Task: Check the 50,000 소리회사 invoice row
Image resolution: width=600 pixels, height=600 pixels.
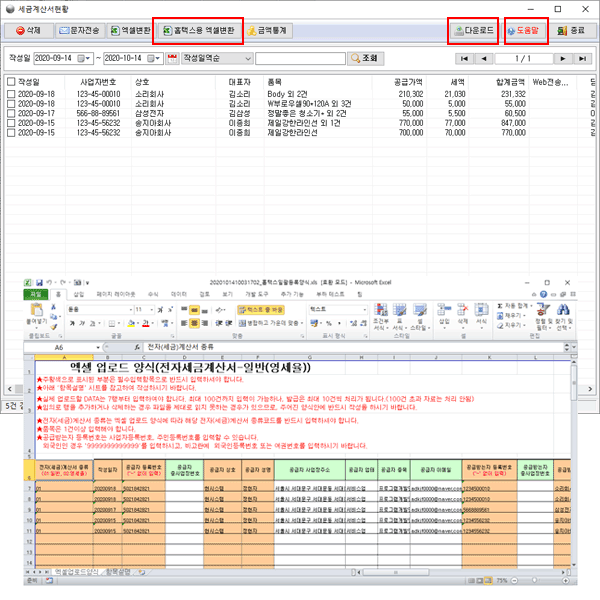Action: 11,104
